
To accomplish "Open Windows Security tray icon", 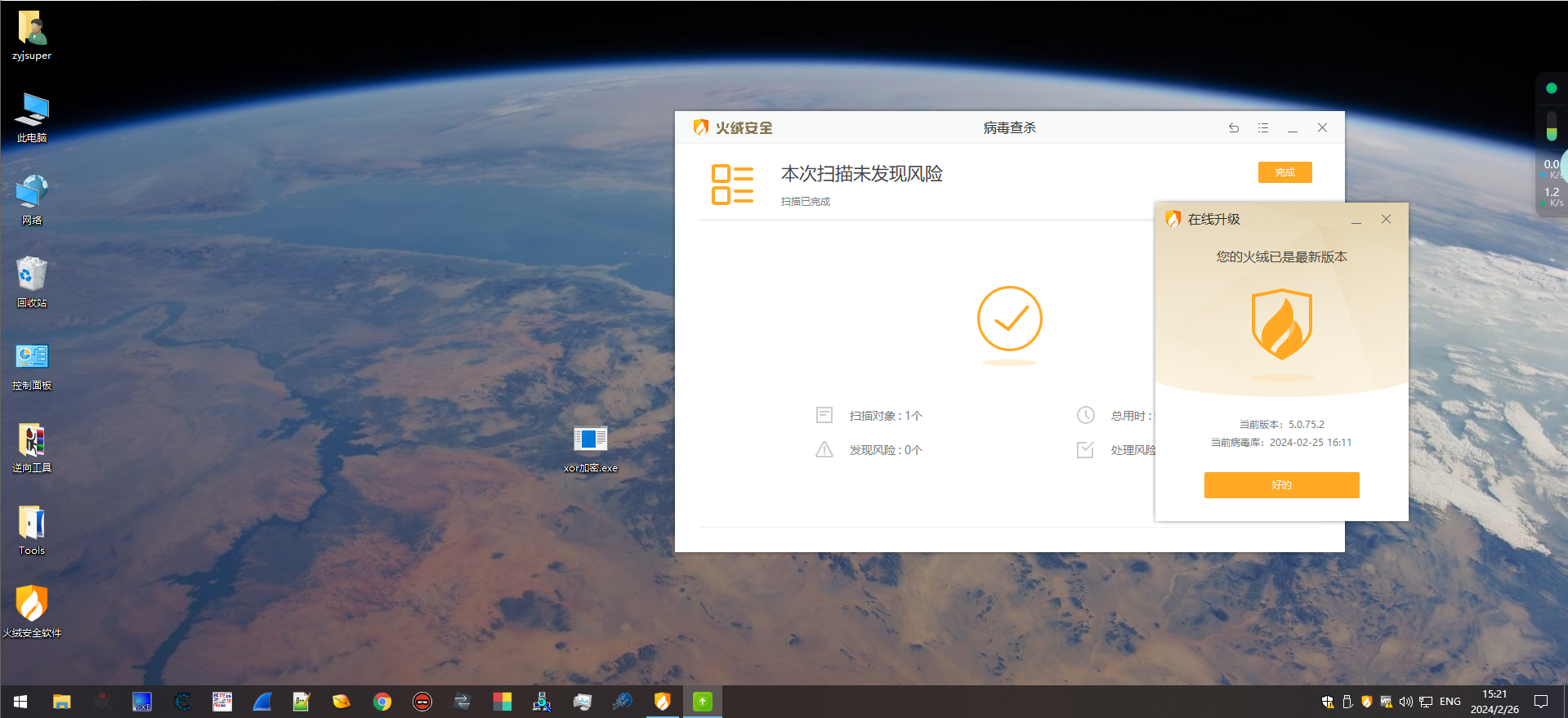I will (1328, 702).
